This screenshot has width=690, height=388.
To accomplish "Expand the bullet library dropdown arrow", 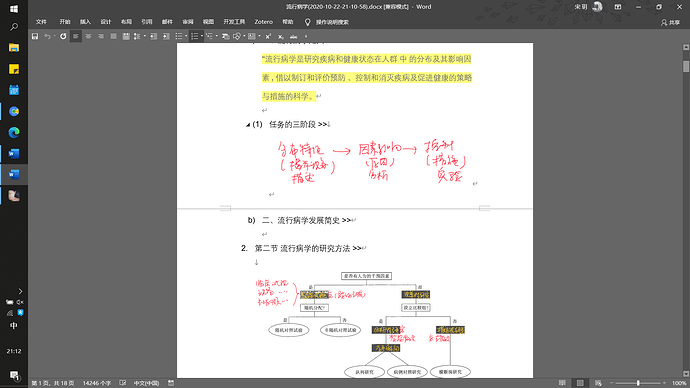I will tap(186, 37).
